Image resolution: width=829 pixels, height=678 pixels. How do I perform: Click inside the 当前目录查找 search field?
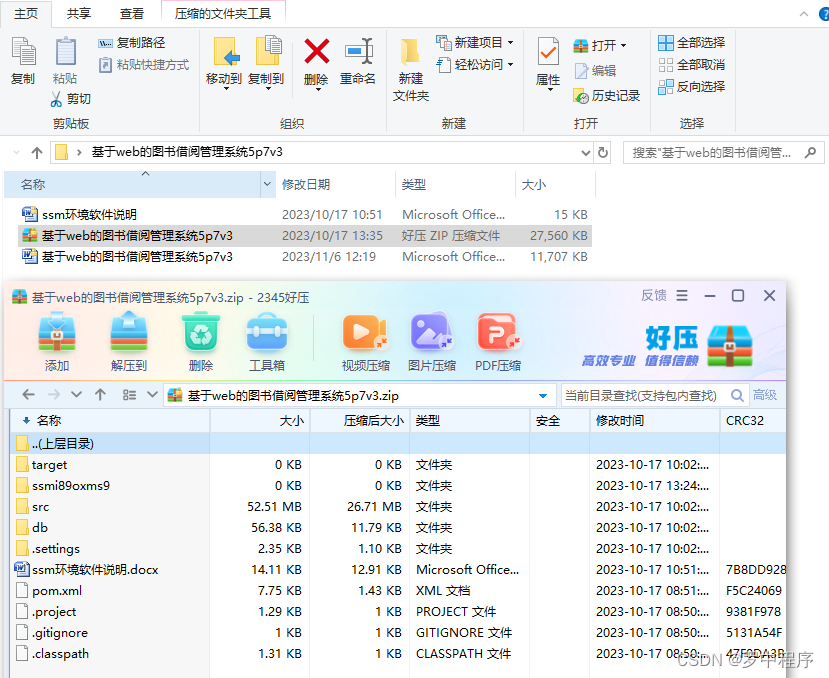coord(655,394)
